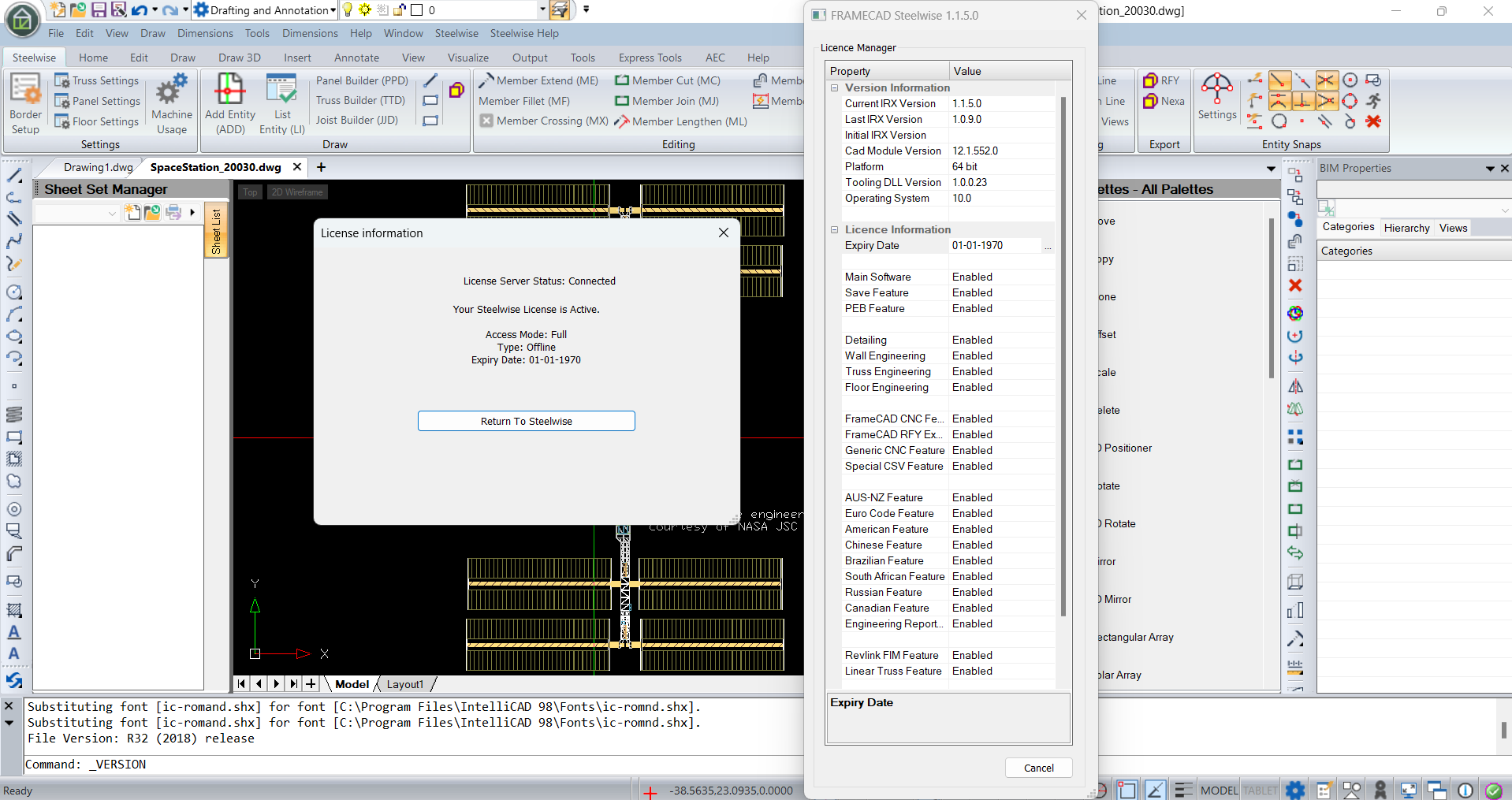Image resolution: width=1512 pixels, height=800 pixels.
Task: Toggle layer visibility lightbulb icon
Action: [348, 10]
